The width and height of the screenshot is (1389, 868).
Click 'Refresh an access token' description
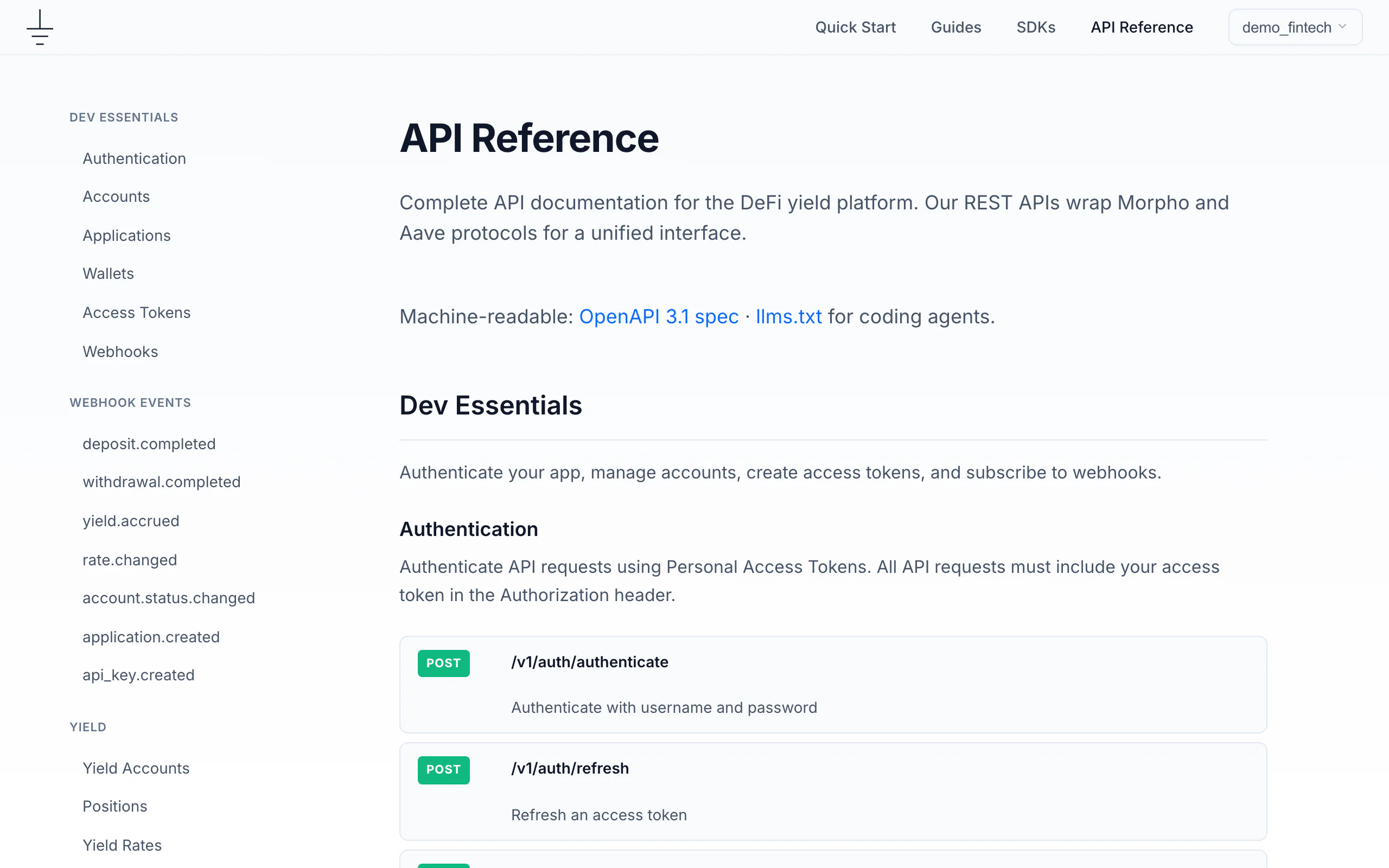[x=598, y=815]
